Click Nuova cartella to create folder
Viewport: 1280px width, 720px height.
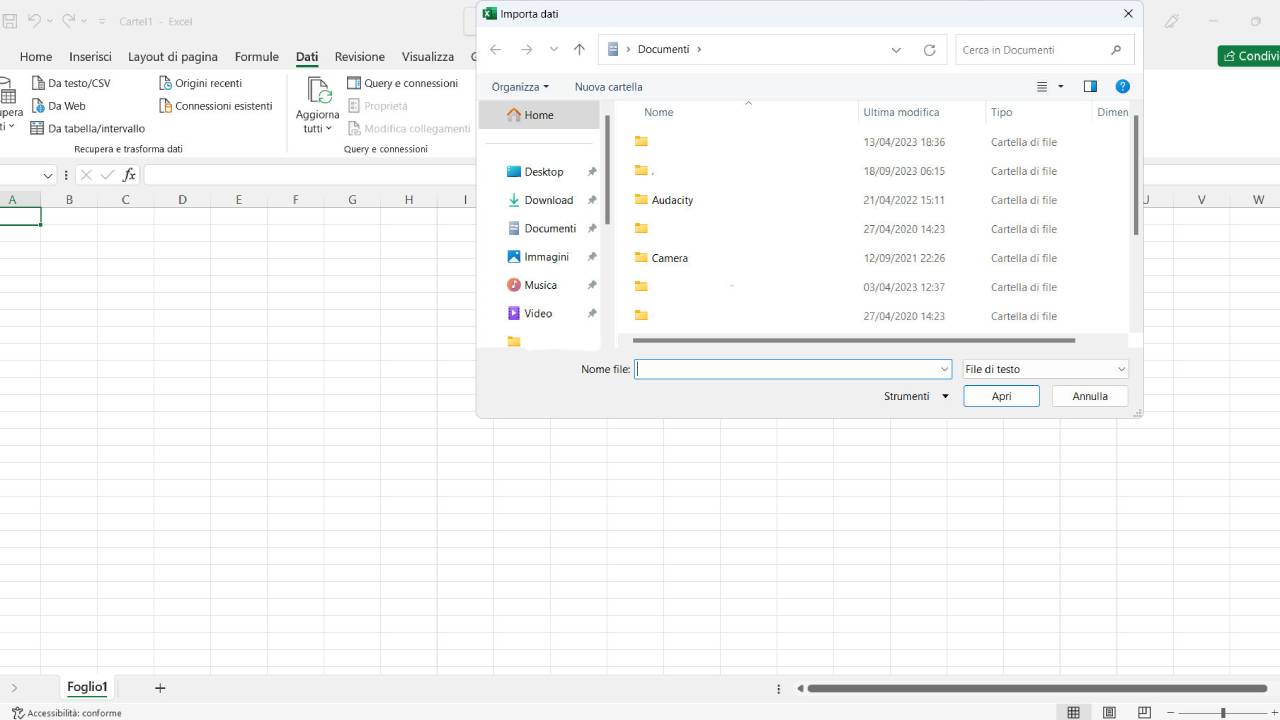click(x=608, y=86)
